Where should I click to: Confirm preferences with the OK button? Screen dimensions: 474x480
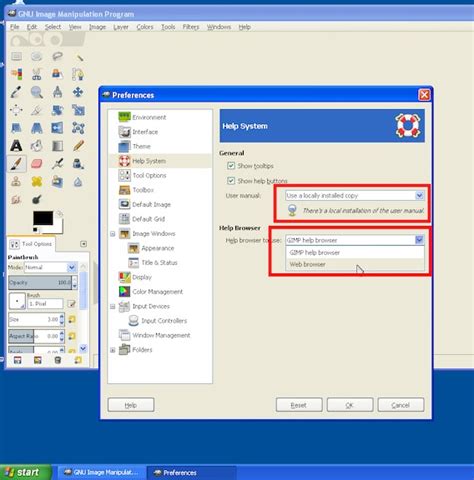[x=350, y=405]
